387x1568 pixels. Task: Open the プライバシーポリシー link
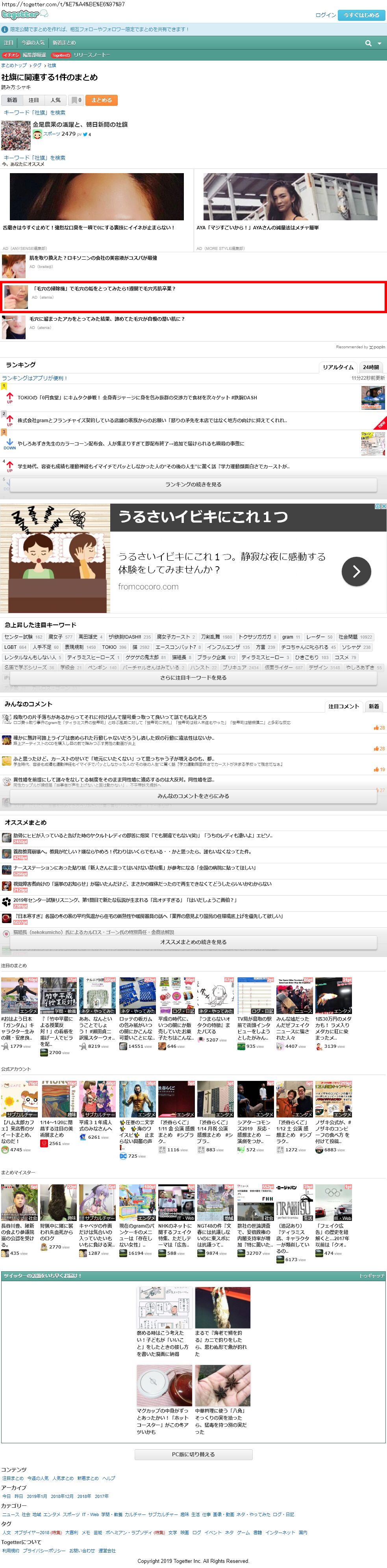[44, 1550]
